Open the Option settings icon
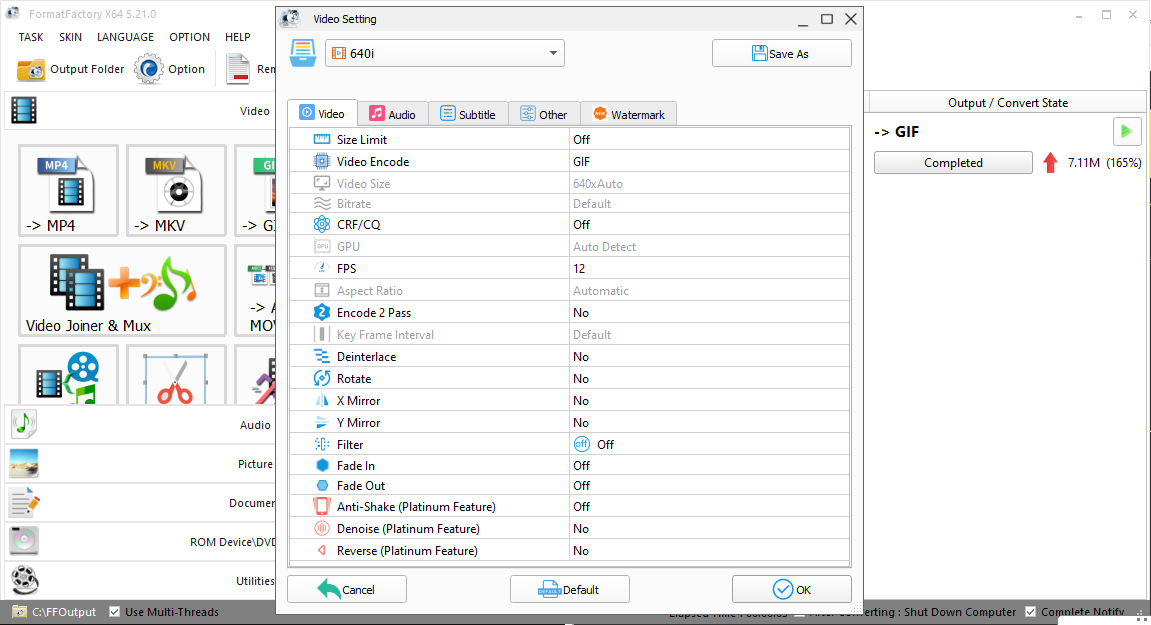The width and height of the screenshot is (1151, 625). point(149,69)
